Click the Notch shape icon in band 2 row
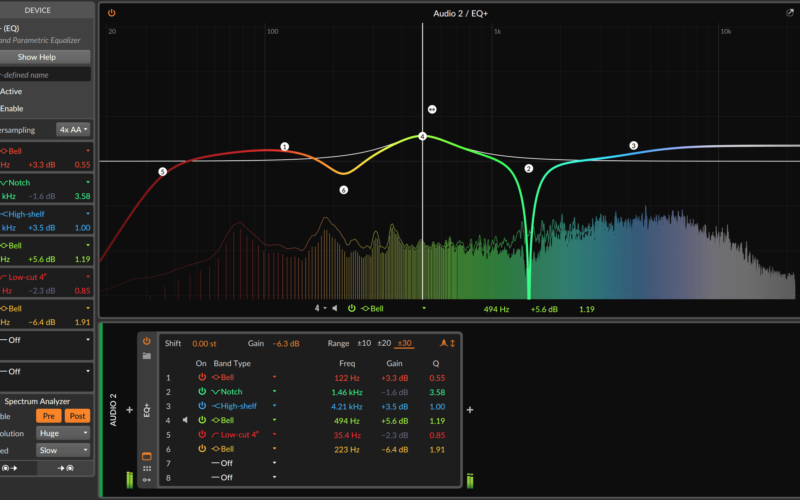 pos(215,392)
